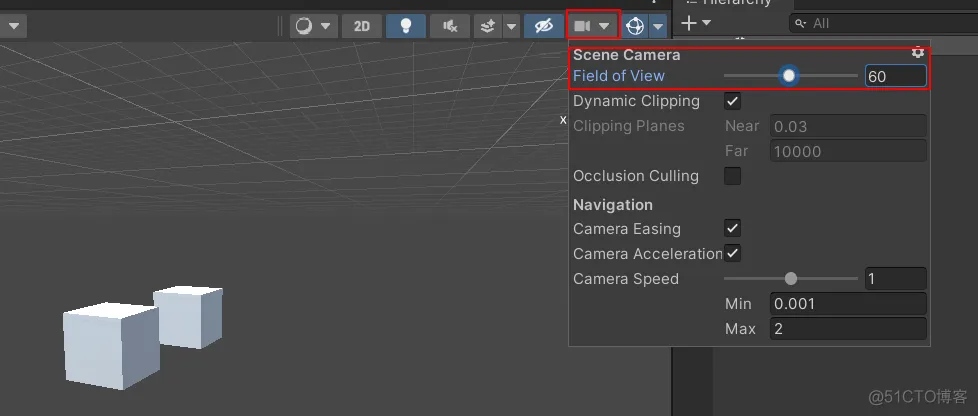Uncheck the Camera Easing checkbox
The height and width of the screenshot is (416, 978).
point(733,228)
